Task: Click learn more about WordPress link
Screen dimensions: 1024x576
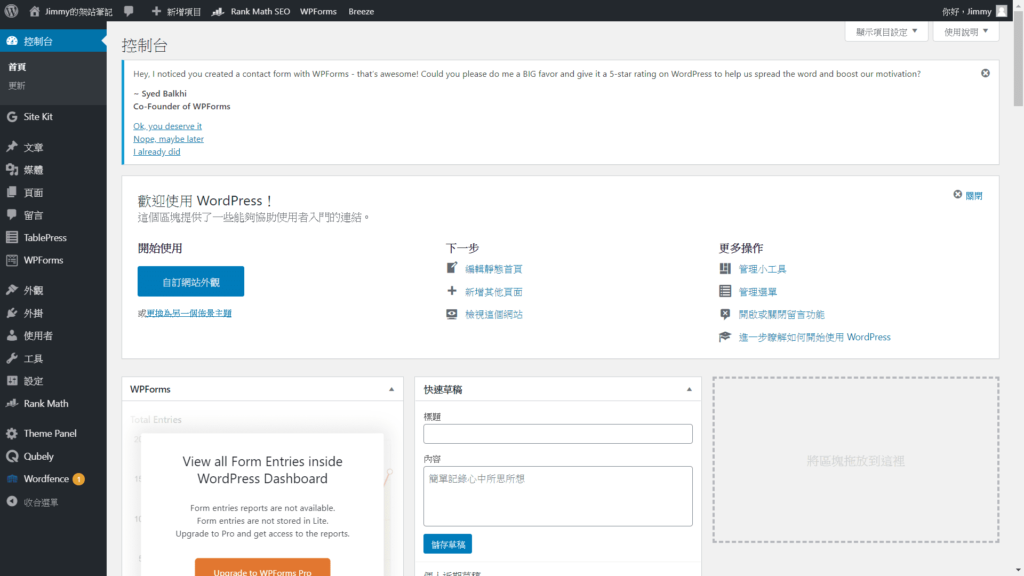Action: click(814, 337)
